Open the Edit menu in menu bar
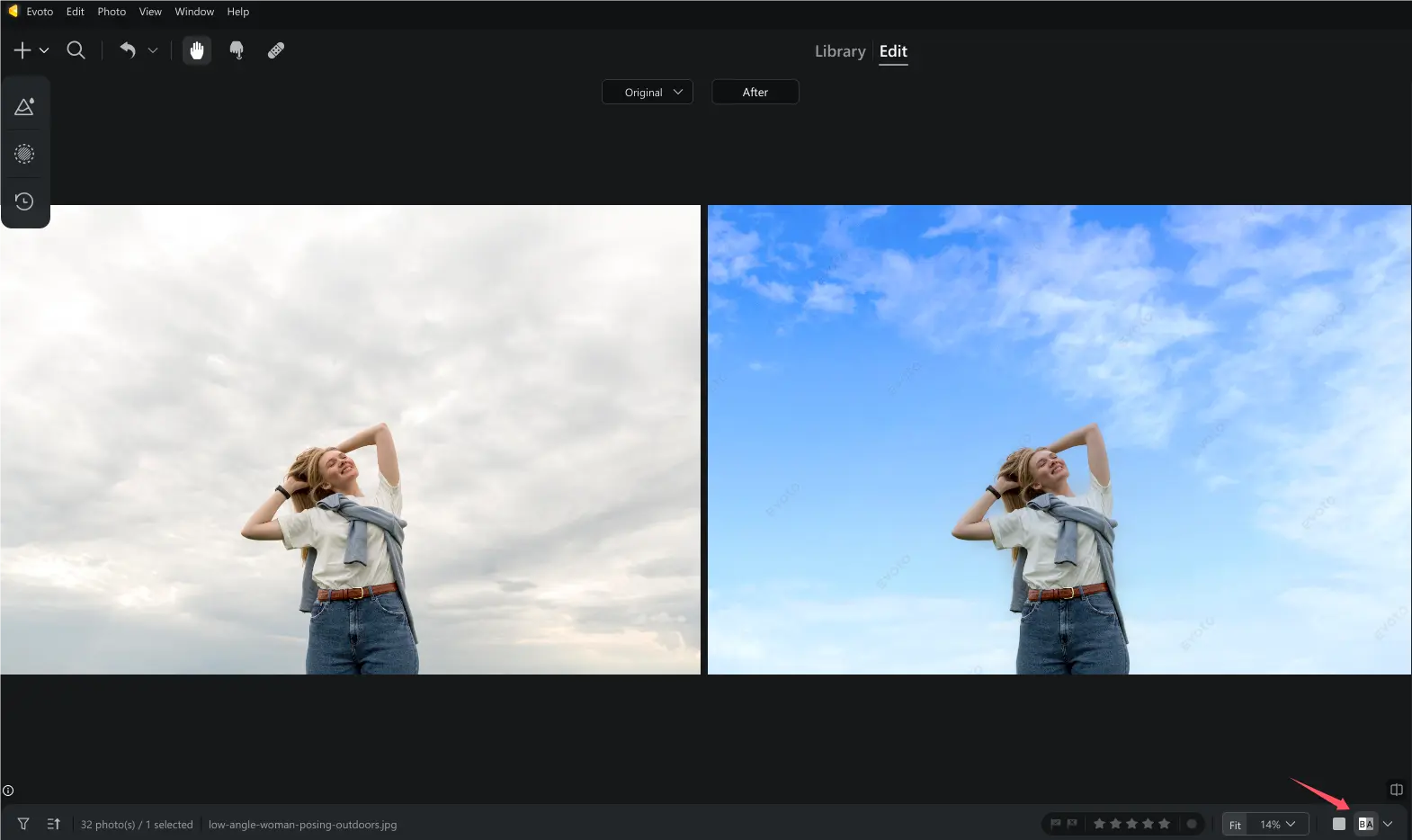 76,12
